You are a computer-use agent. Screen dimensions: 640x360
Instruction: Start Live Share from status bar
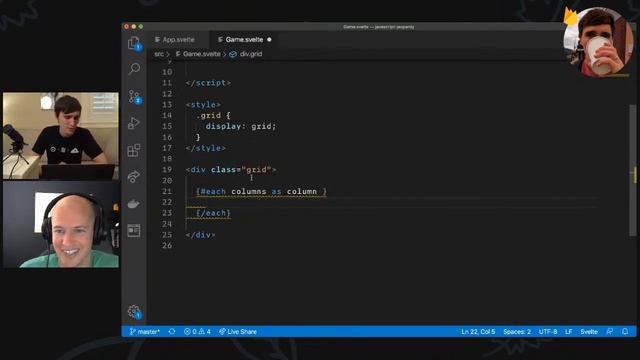point(238,331)
